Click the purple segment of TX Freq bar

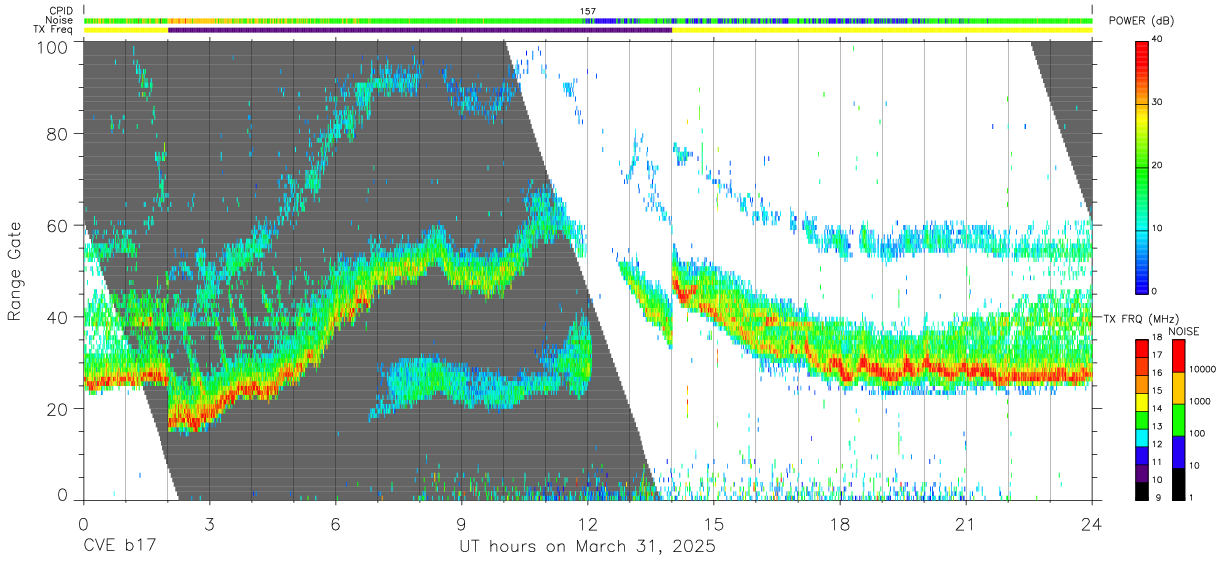(420, 30)
